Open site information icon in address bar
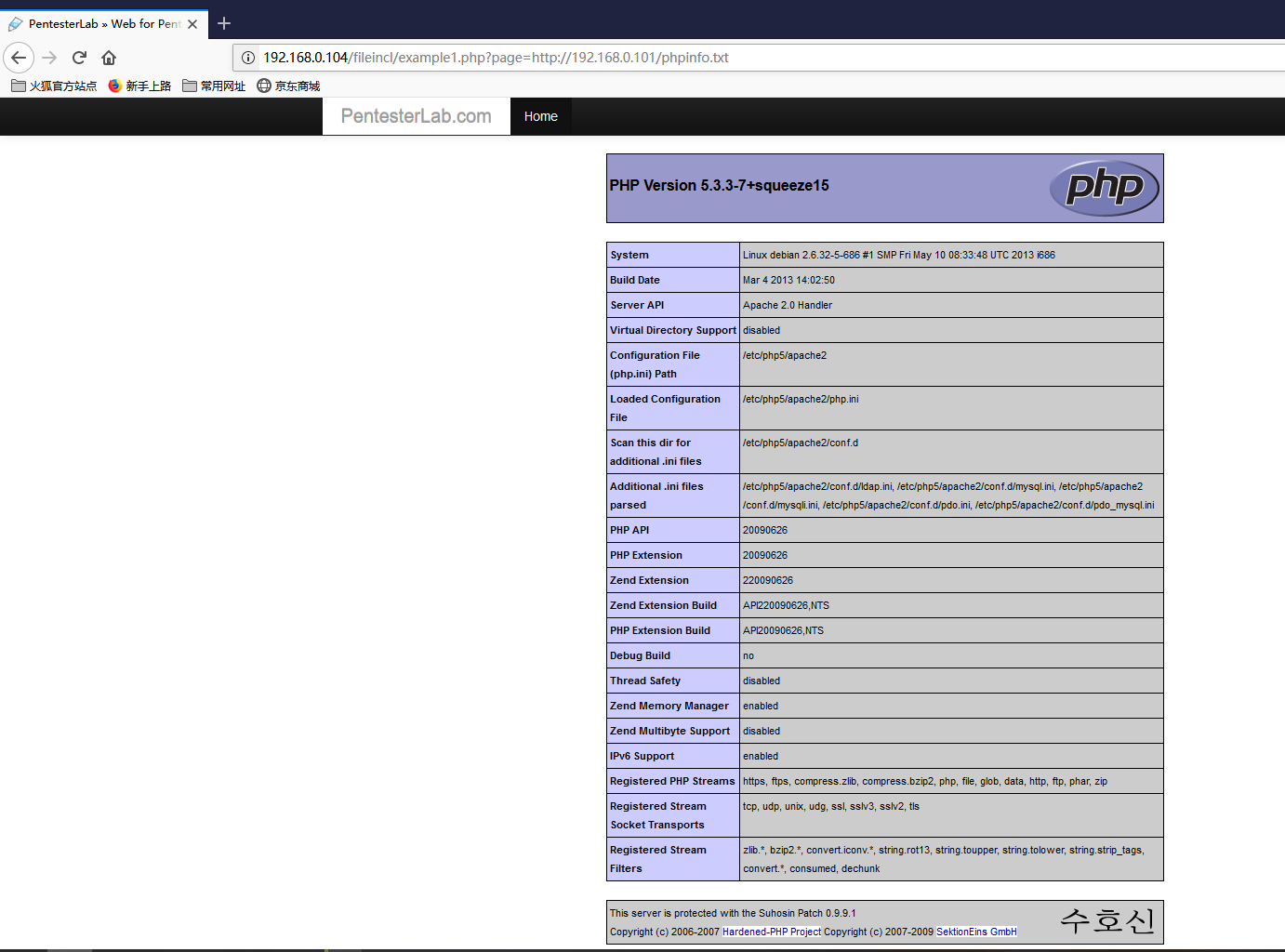Screen dimensions: 1285x952 [x=248, y=58]
